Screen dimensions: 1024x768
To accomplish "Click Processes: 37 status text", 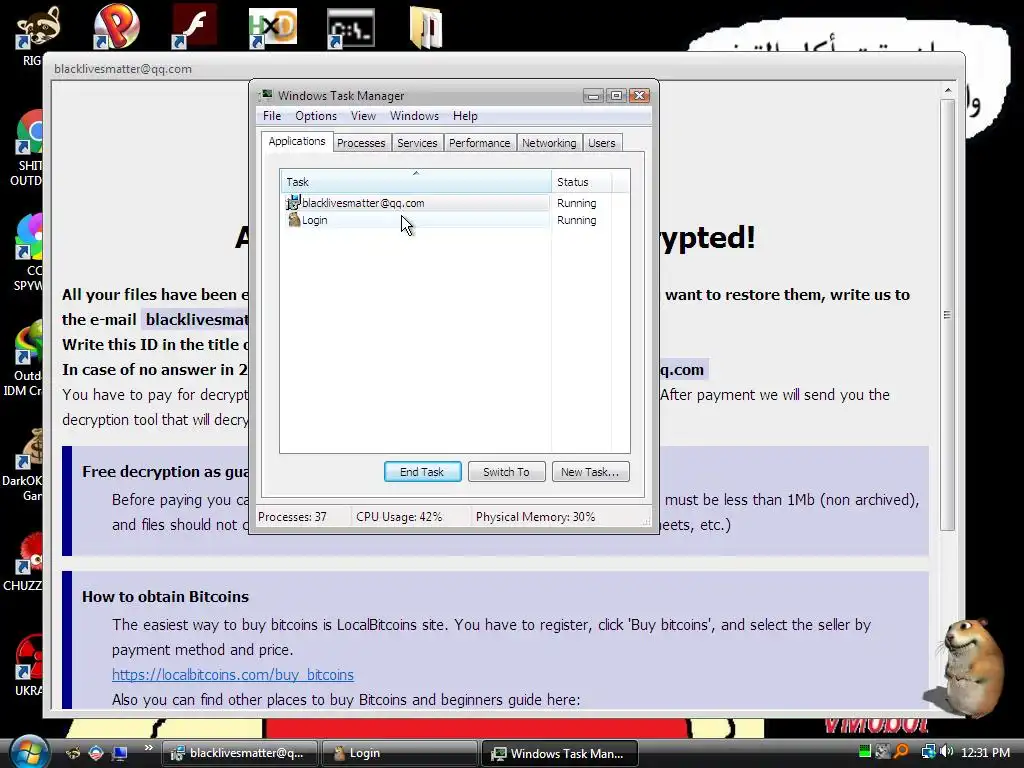I will (292, 517).
